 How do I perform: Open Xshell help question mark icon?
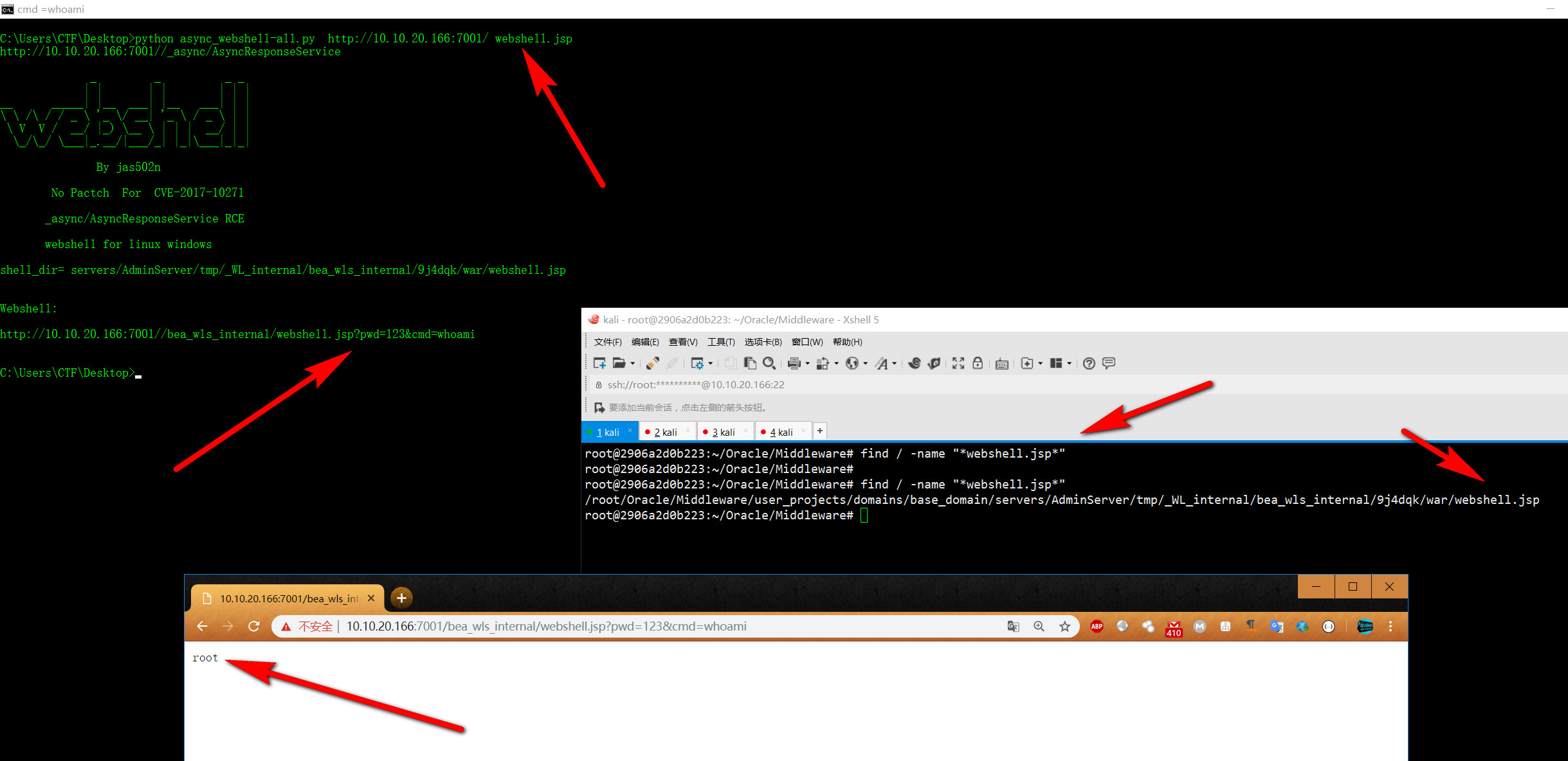click(x=1089, y=363)
